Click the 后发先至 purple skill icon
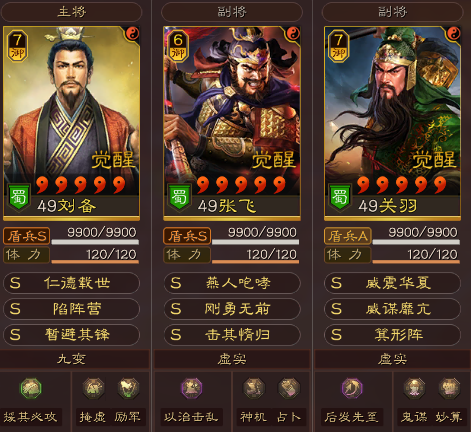 pyautogui.click(x=352, y=388)
